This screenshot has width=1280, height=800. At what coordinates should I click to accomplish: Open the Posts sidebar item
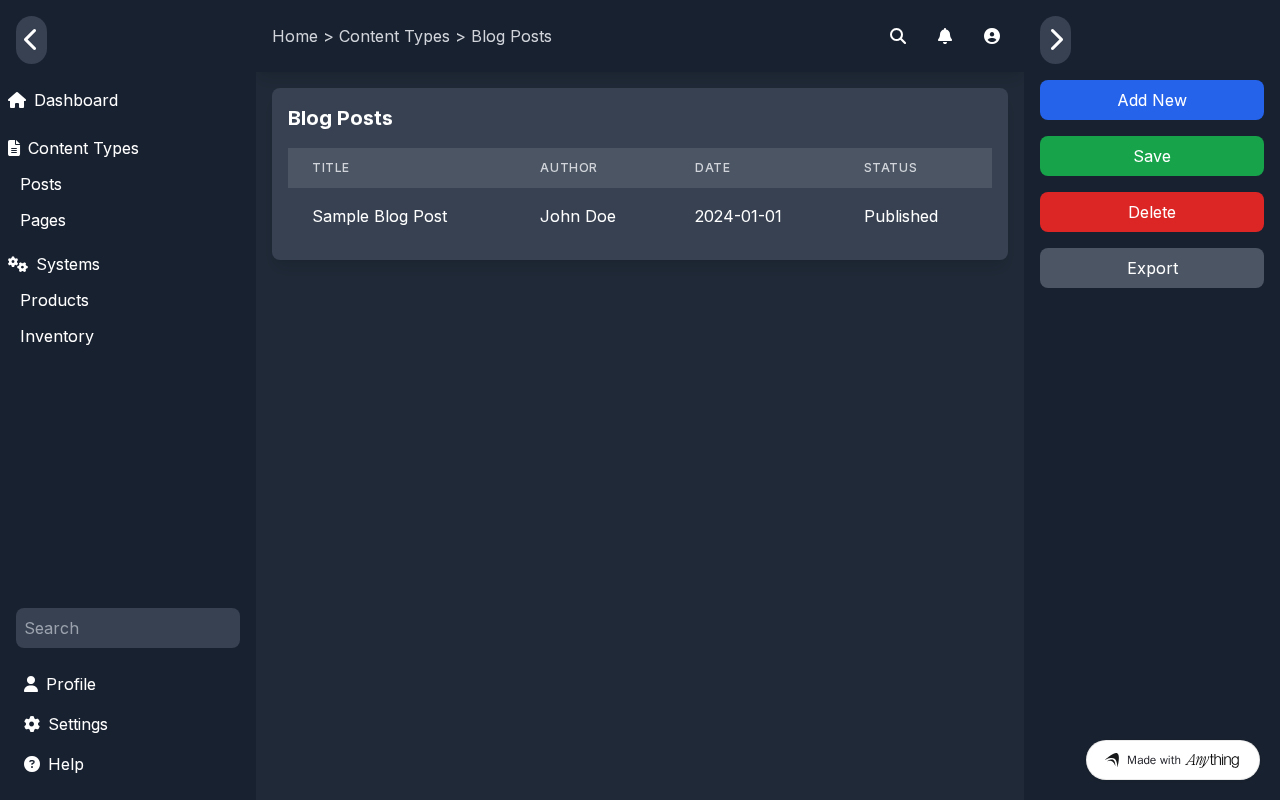pyautogui.click(x=41, y=184)
